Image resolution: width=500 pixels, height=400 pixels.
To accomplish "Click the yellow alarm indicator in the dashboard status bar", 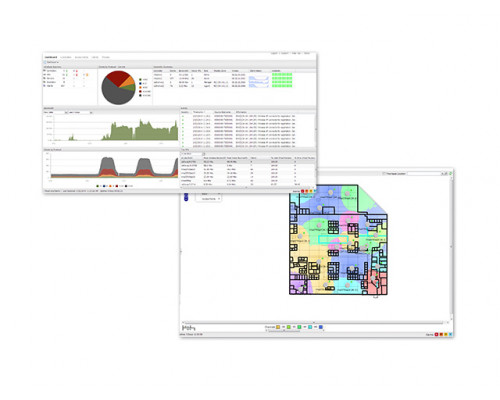I will [311, 191].
